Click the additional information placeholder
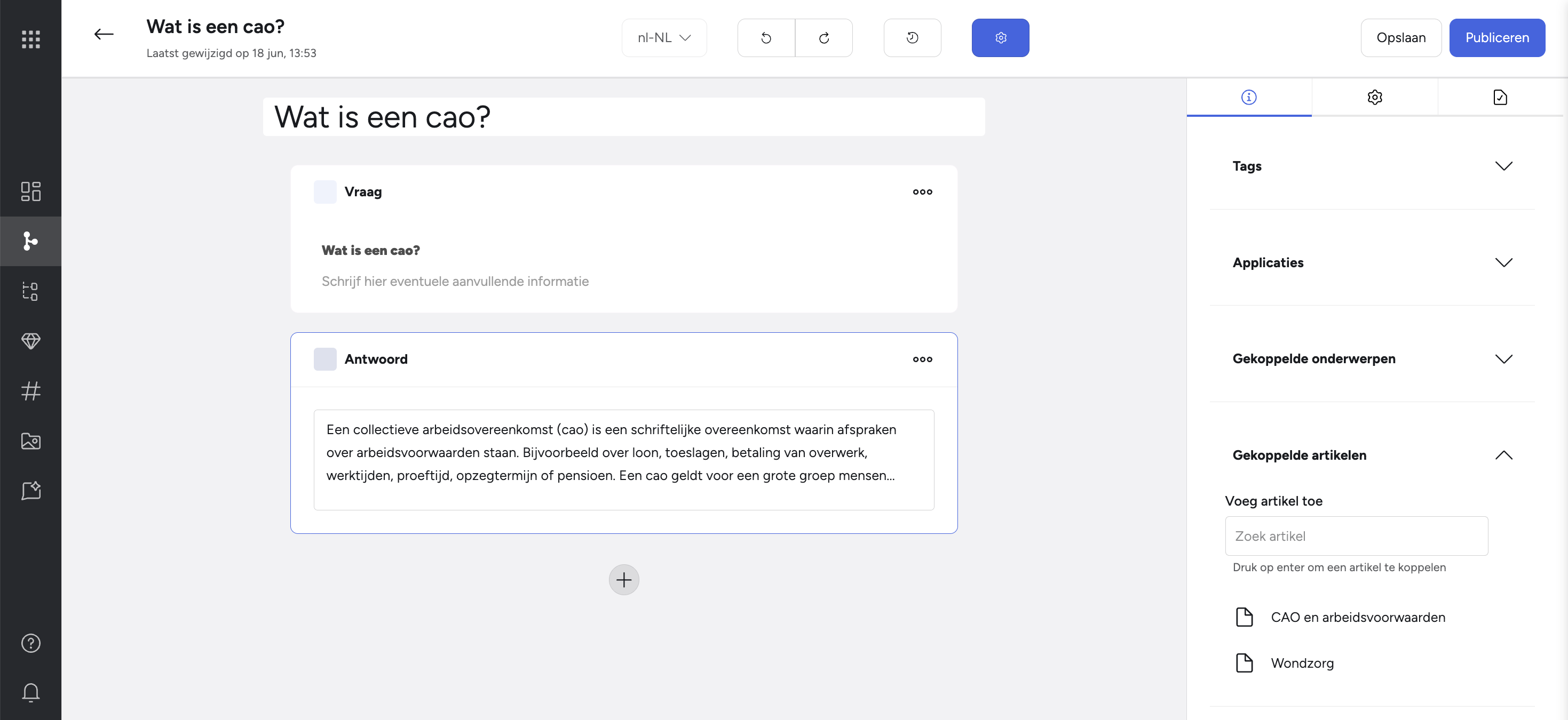The width and height of the screenshot is (1568, 720). [x=455, y=281]
